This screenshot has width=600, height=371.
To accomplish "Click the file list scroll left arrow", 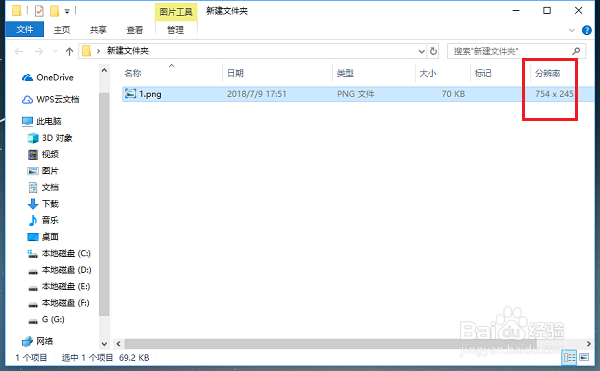I will pos(118,343).
